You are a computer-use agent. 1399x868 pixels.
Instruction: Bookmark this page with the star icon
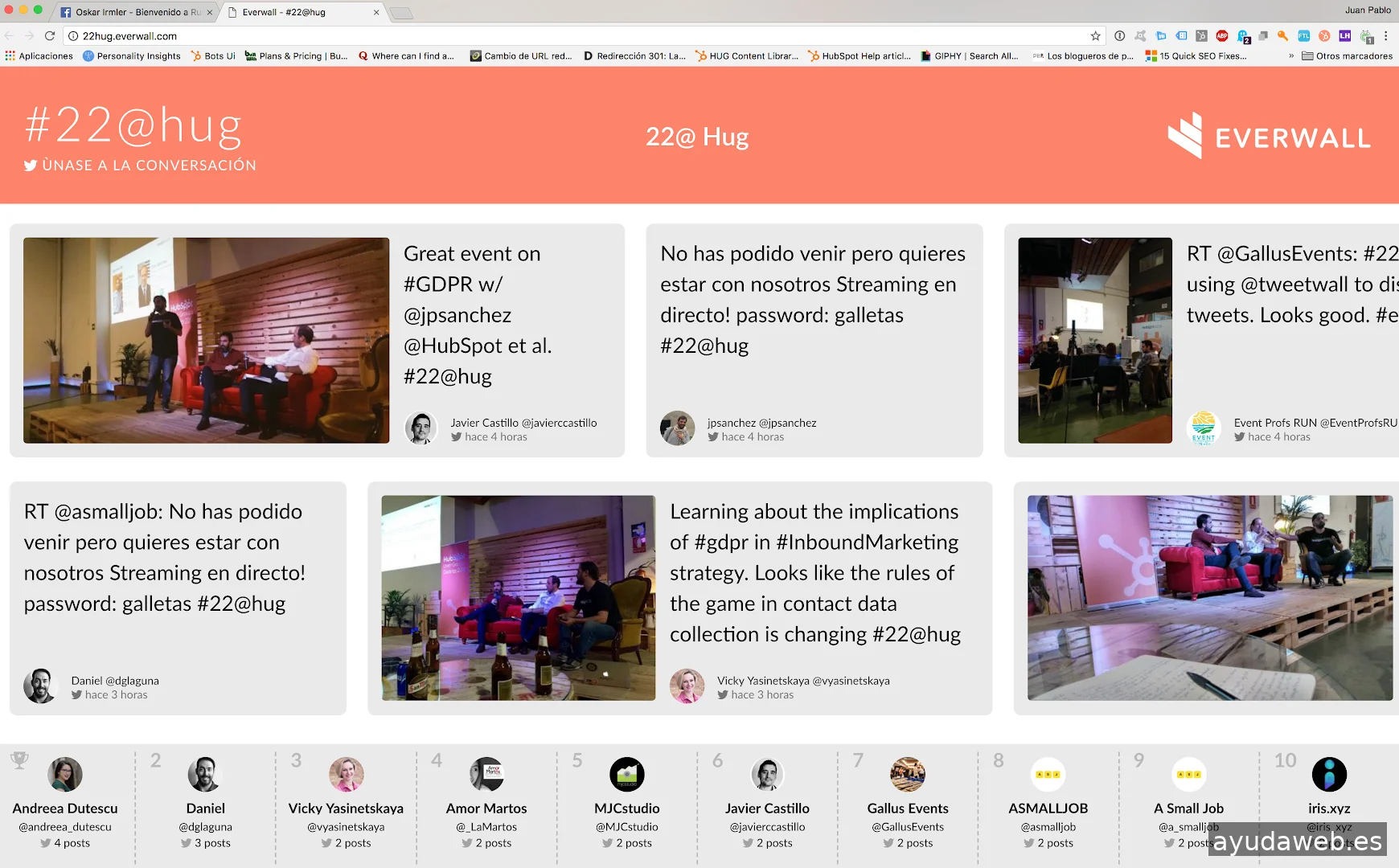[x=1095, y=35]
